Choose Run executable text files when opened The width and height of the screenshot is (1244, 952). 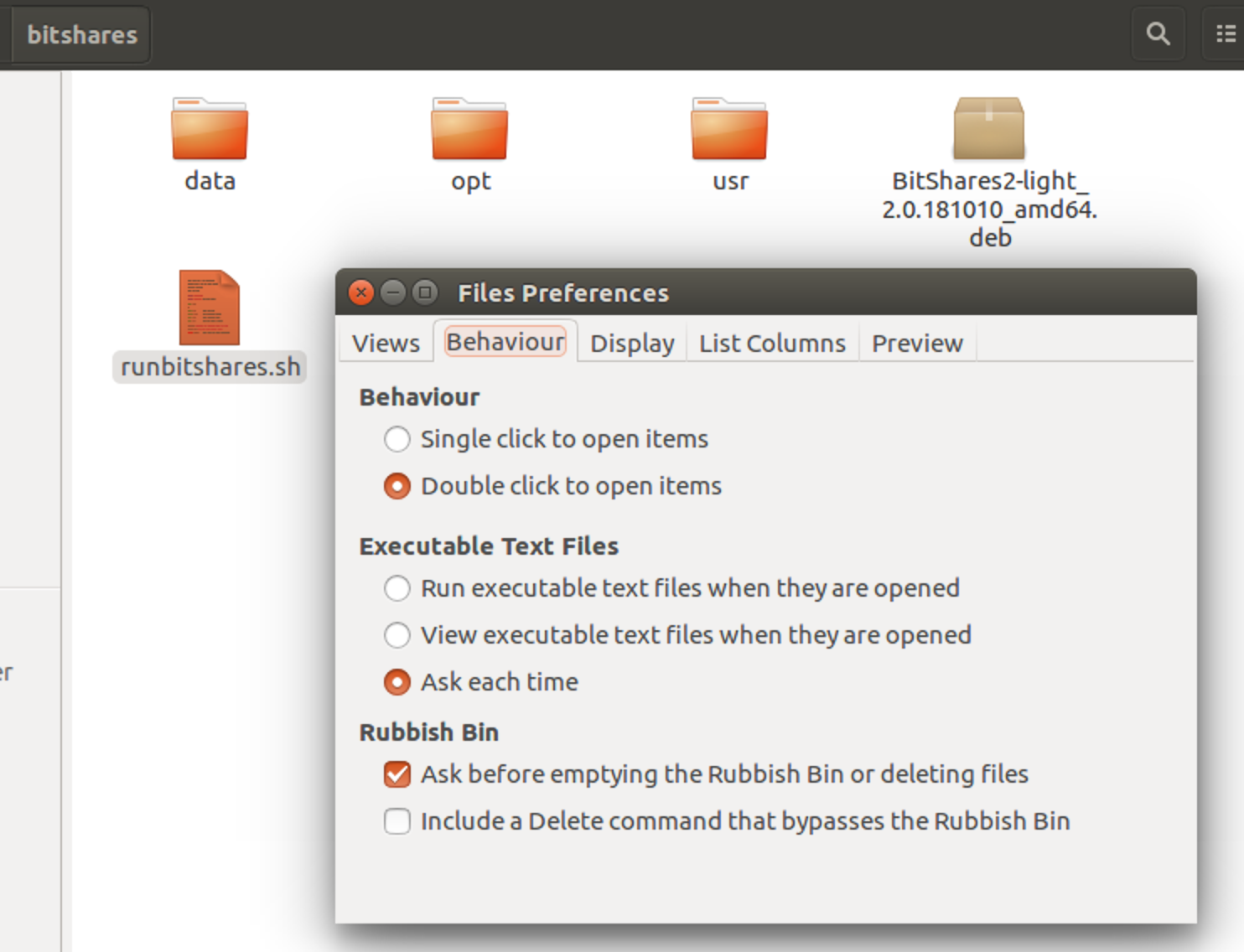coord(397,588)
